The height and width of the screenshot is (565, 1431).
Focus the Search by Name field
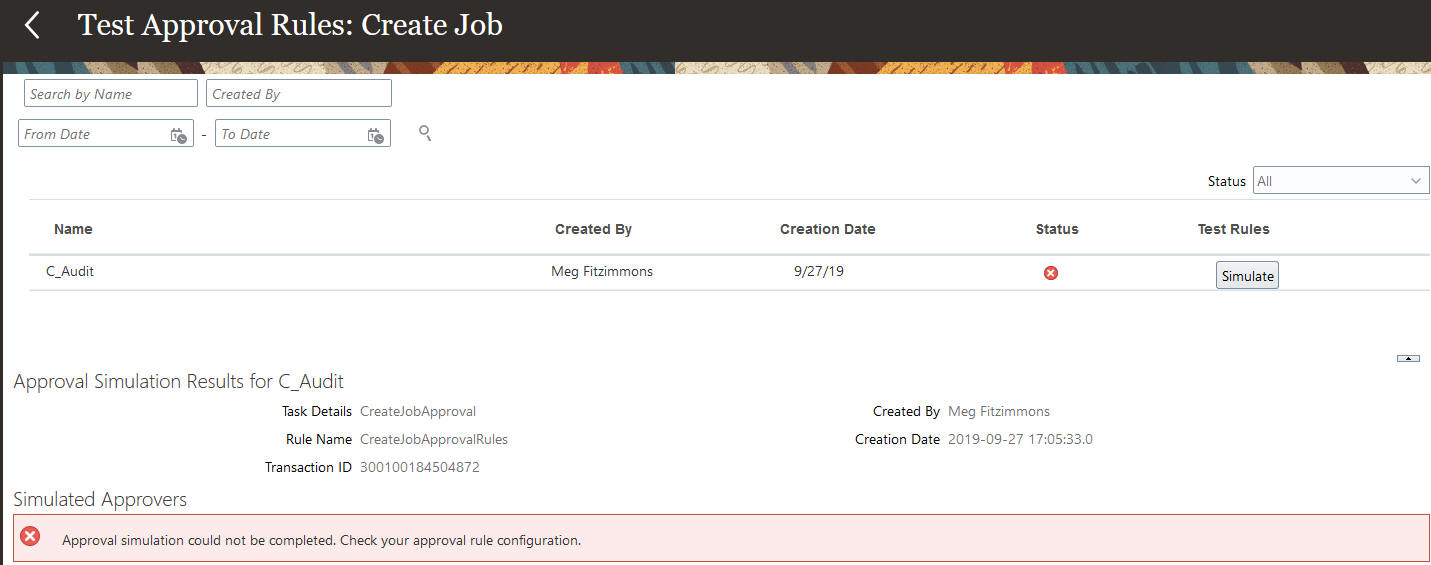(110, 94)
